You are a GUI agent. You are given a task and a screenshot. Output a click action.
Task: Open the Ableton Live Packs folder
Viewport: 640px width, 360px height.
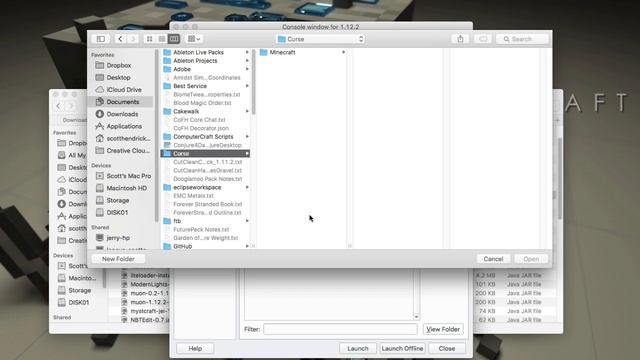(x=198, y=52)
